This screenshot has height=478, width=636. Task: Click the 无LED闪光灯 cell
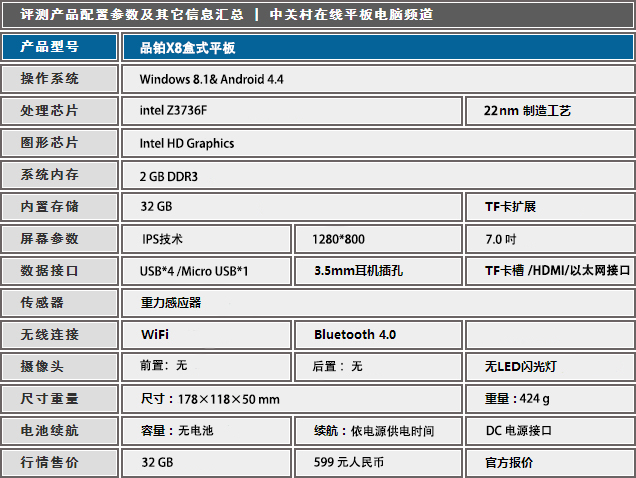coord(550,367)
